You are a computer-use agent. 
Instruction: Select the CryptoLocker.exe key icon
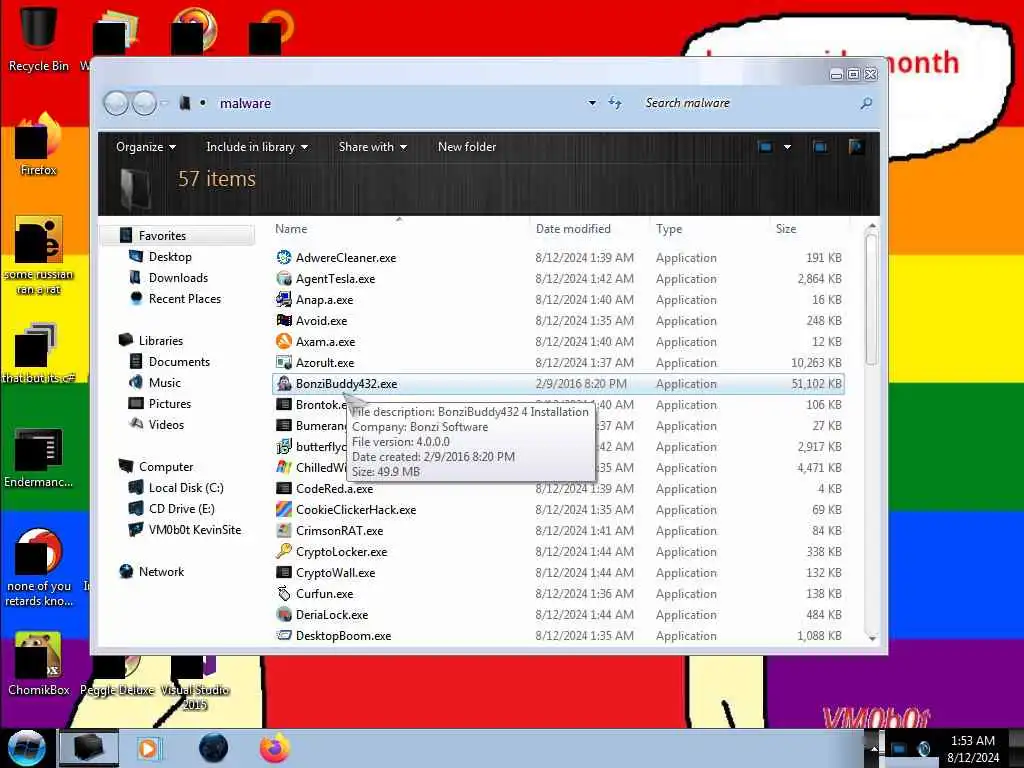click(283, 551)
